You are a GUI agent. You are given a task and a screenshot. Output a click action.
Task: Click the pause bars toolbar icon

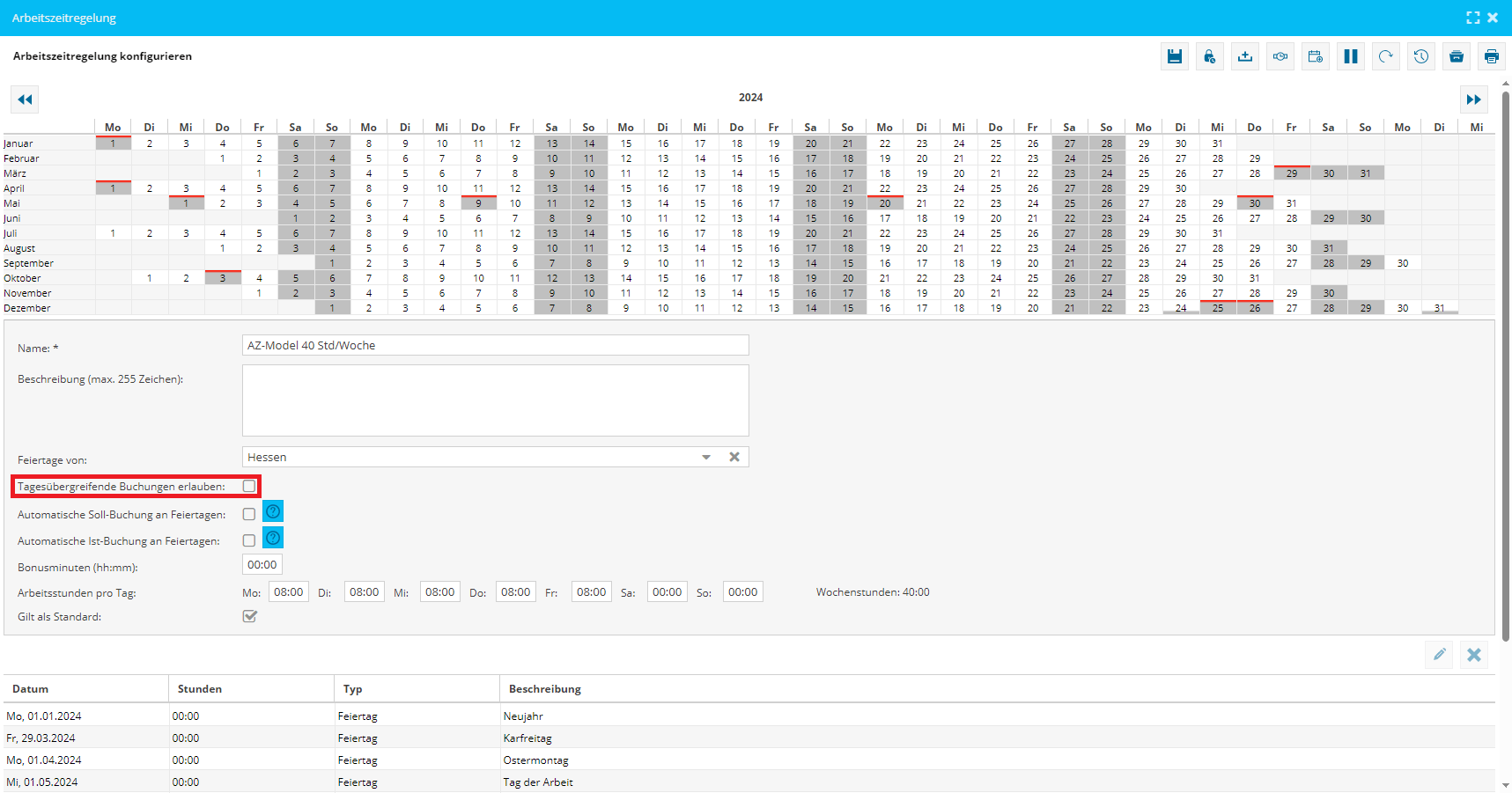point(1350,56)
